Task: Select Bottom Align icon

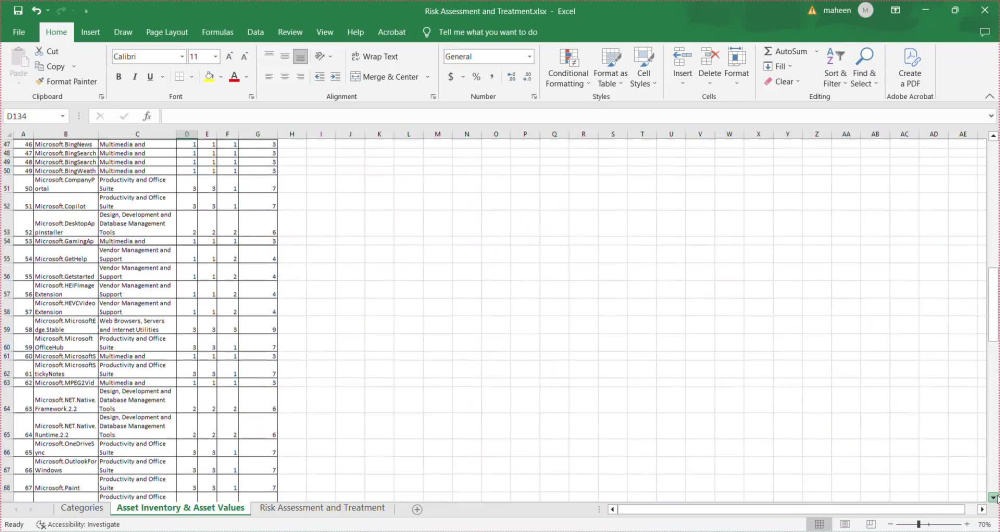Action: [x=300, y=57]
